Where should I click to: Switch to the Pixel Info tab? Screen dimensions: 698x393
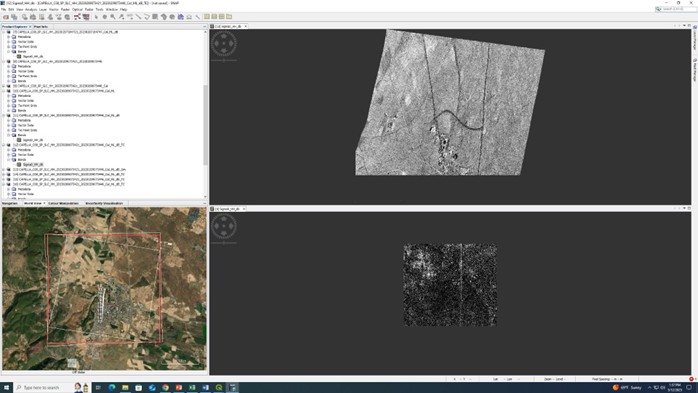[41, 27]
